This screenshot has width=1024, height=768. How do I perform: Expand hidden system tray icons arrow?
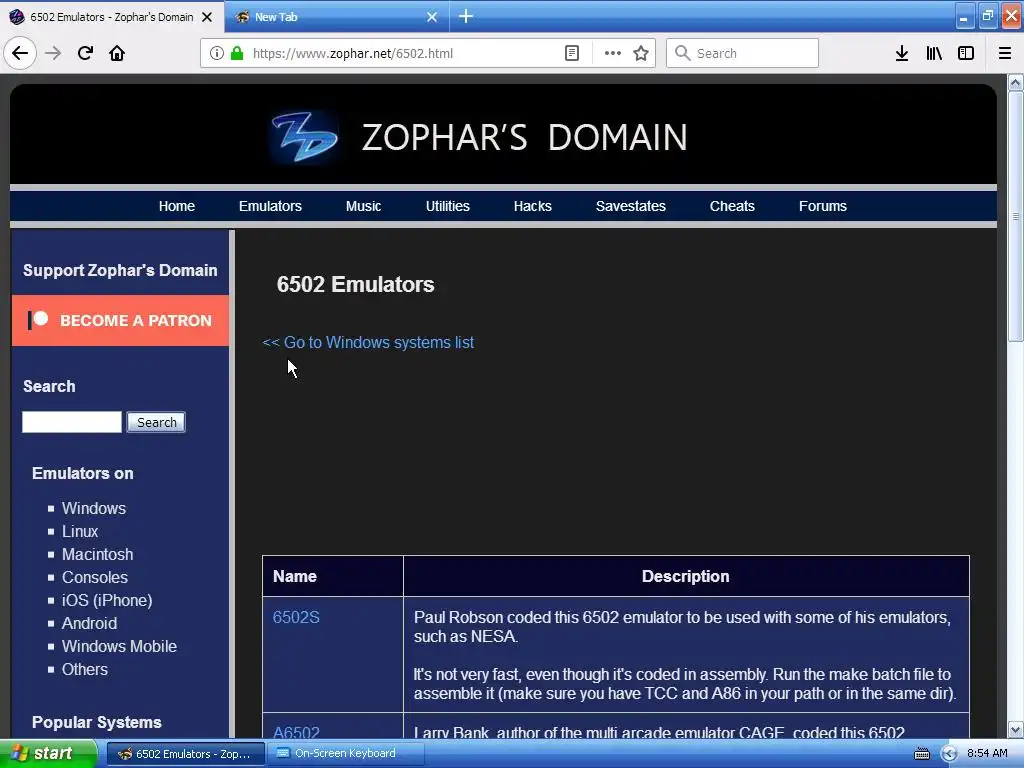tap(949, 754)
